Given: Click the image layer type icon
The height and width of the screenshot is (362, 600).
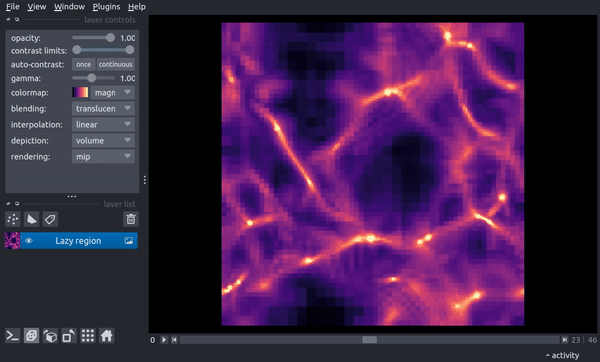Looking at the screenshot, I should (x=129, y=241).
